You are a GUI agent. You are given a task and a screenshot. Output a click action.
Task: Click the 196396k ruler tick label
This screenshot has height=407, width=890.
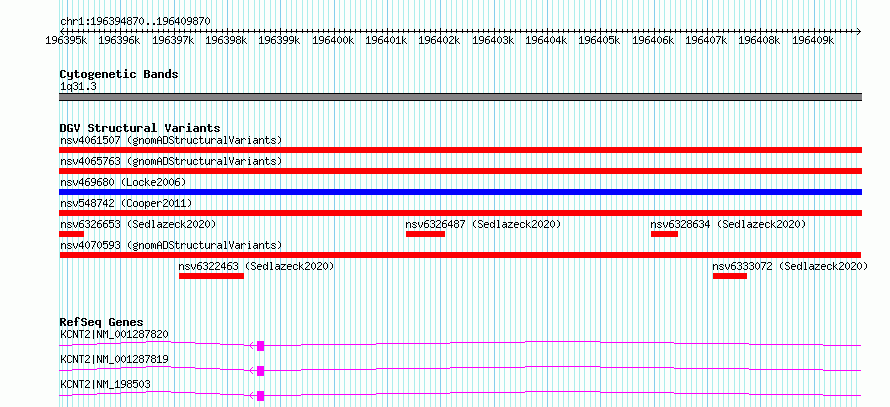(x=119, y=40)
